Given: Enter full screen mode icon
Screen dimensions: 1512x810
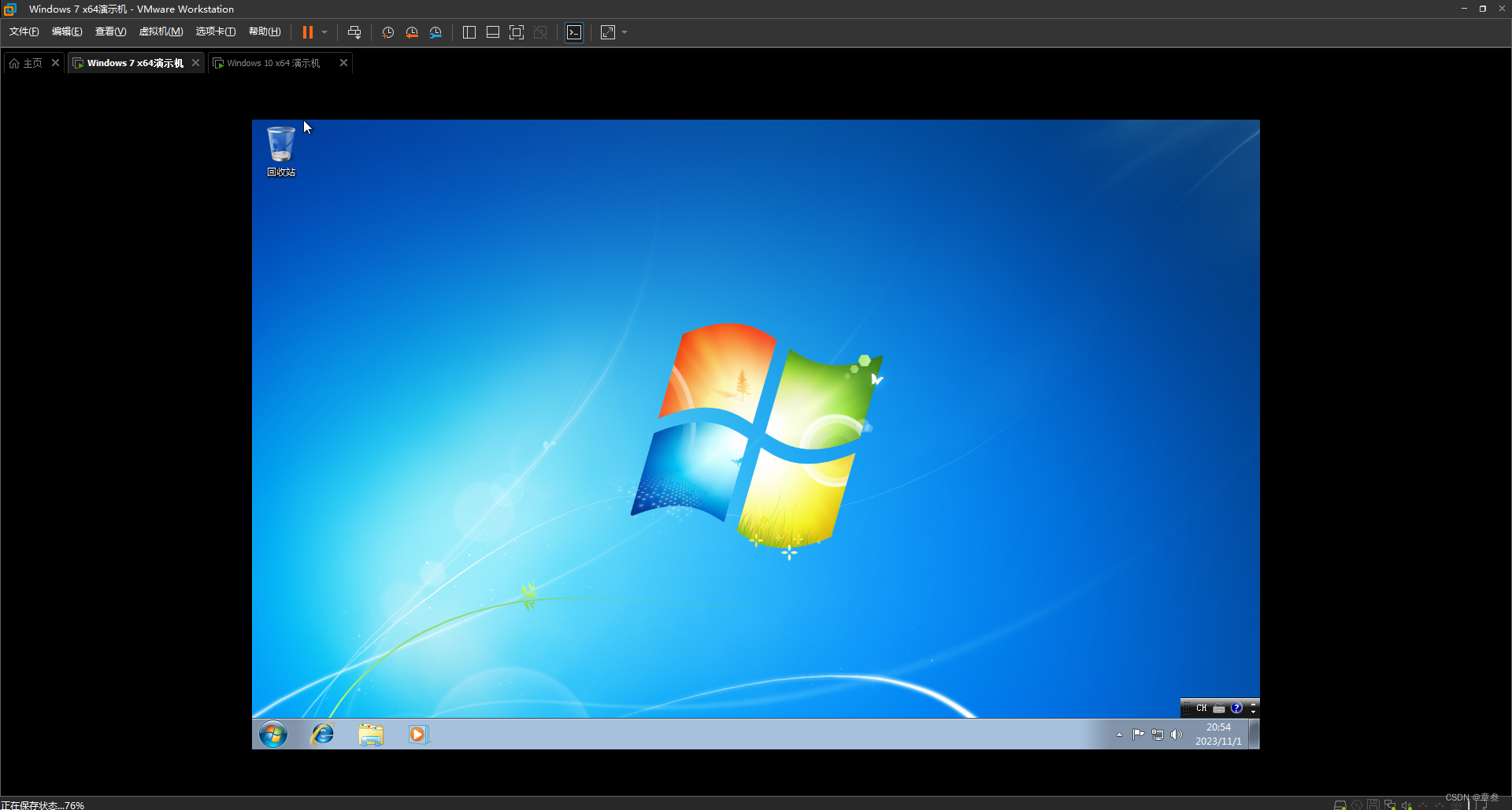Looking at the screenshot, I should pos(517,32).
